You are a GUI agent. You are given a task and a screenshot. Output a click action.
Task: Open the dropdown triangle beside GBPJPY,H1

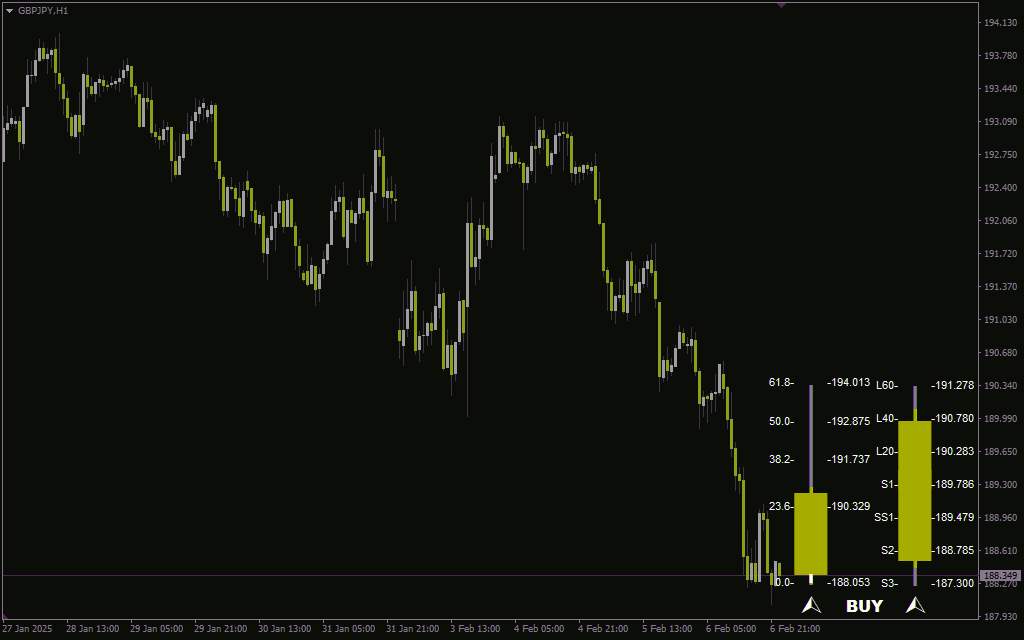9,11
